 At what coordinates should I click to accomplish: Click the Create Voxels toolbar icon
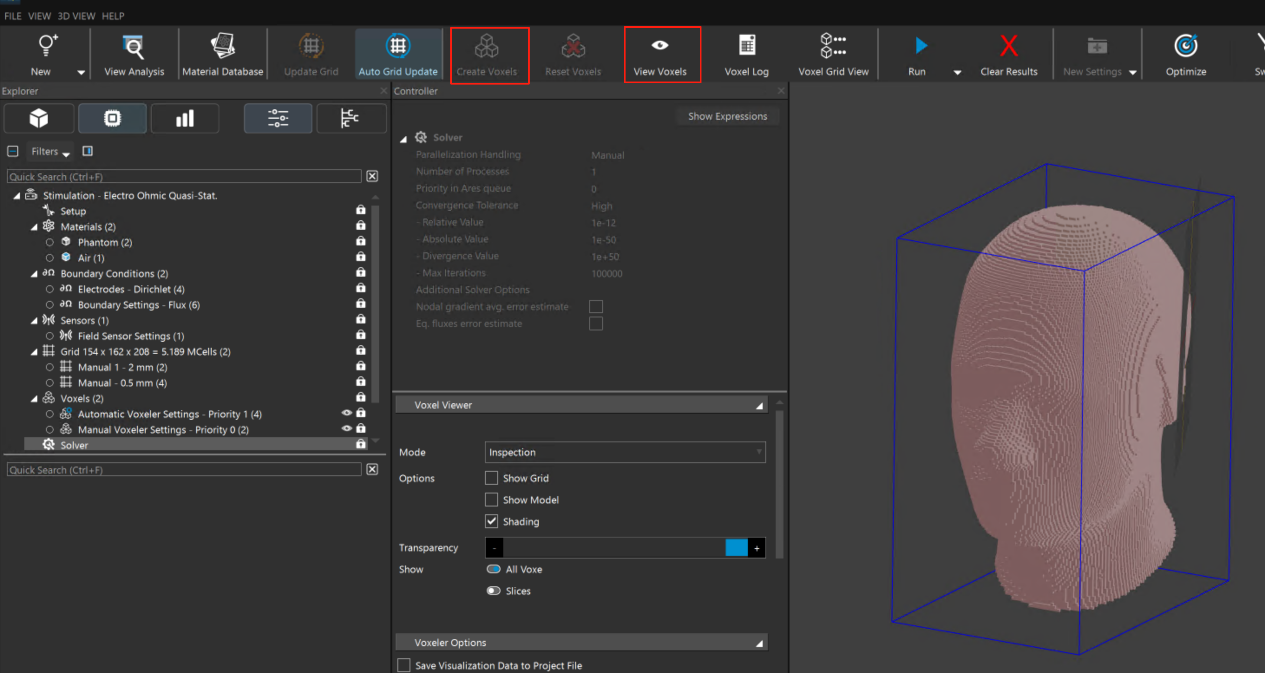(x=487, y=47)
